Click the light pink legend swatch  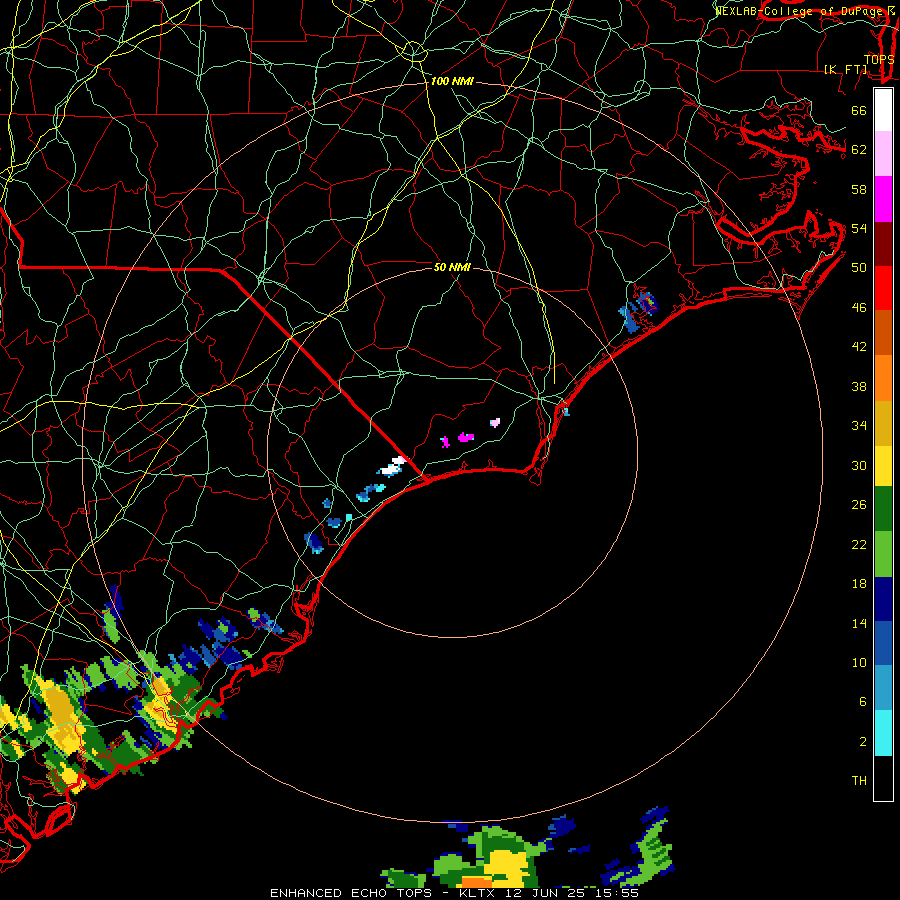[883, 154]
